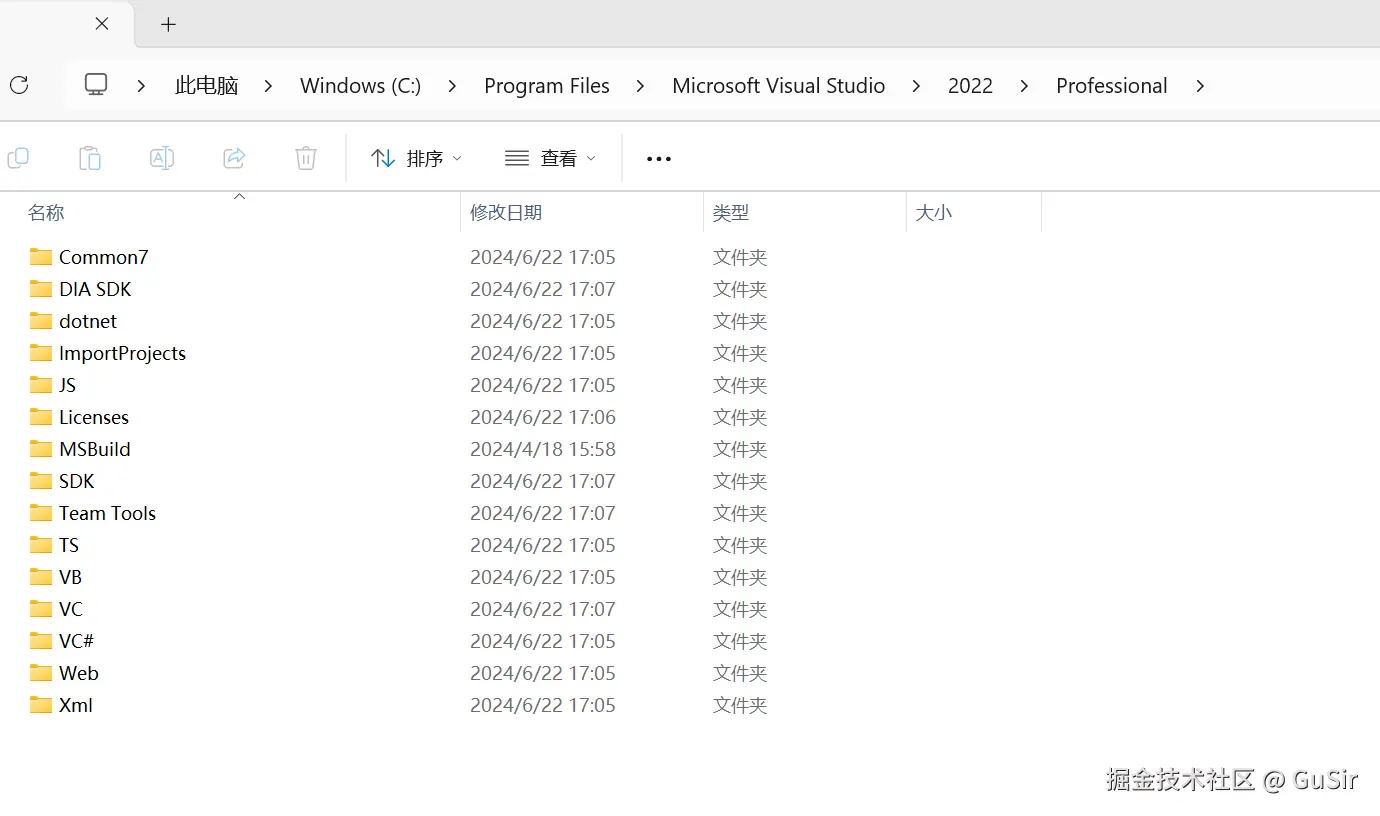Click 文件夹 type in VC# row
Image resolution: width=1380 pixels, height=816 pixels.
point(740,641)
